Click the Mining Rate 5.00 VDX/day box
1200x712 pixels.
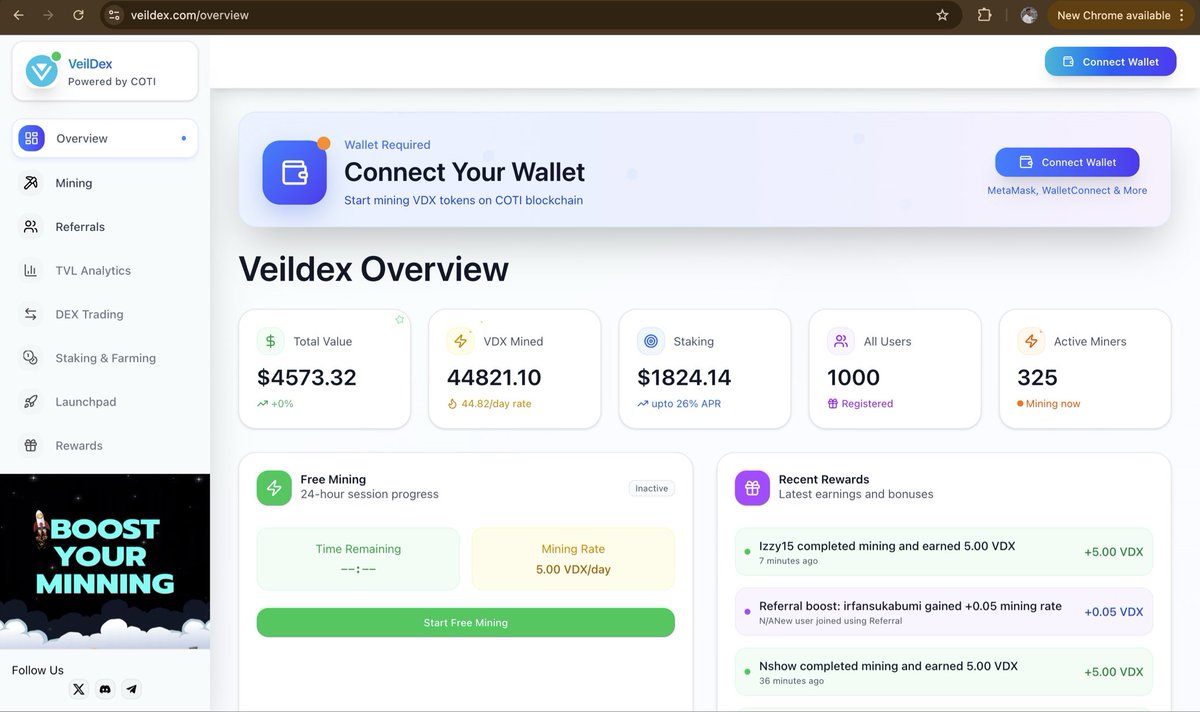(573, 559)
